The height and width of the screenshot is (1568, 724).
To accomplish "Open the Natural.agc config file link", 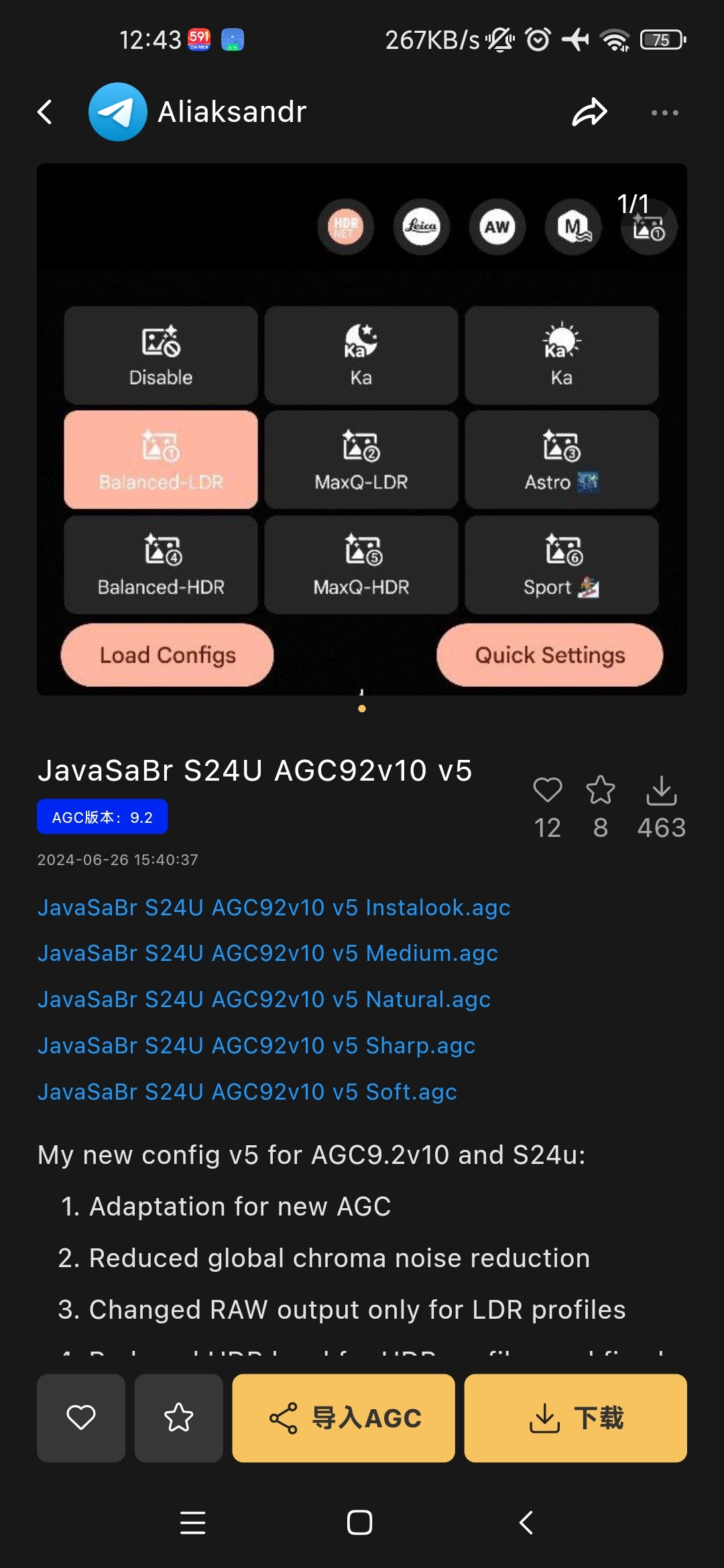I will [x=264, y=999].
